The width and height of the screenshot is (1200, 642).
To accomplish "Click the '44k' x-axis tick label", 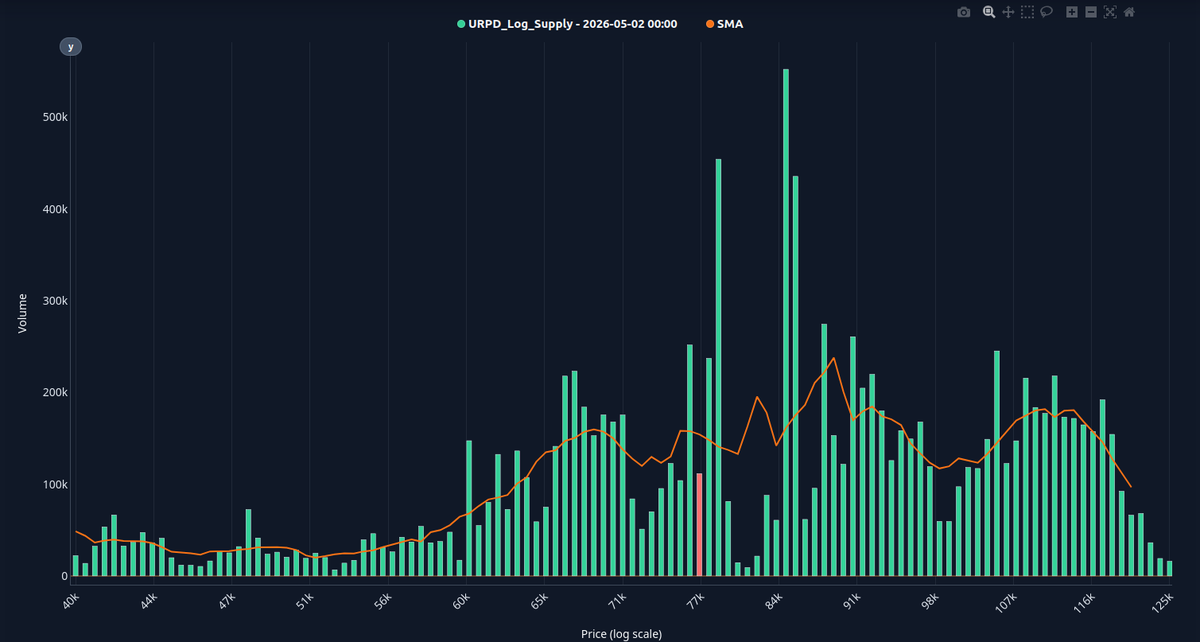I will tap(147, 602).
